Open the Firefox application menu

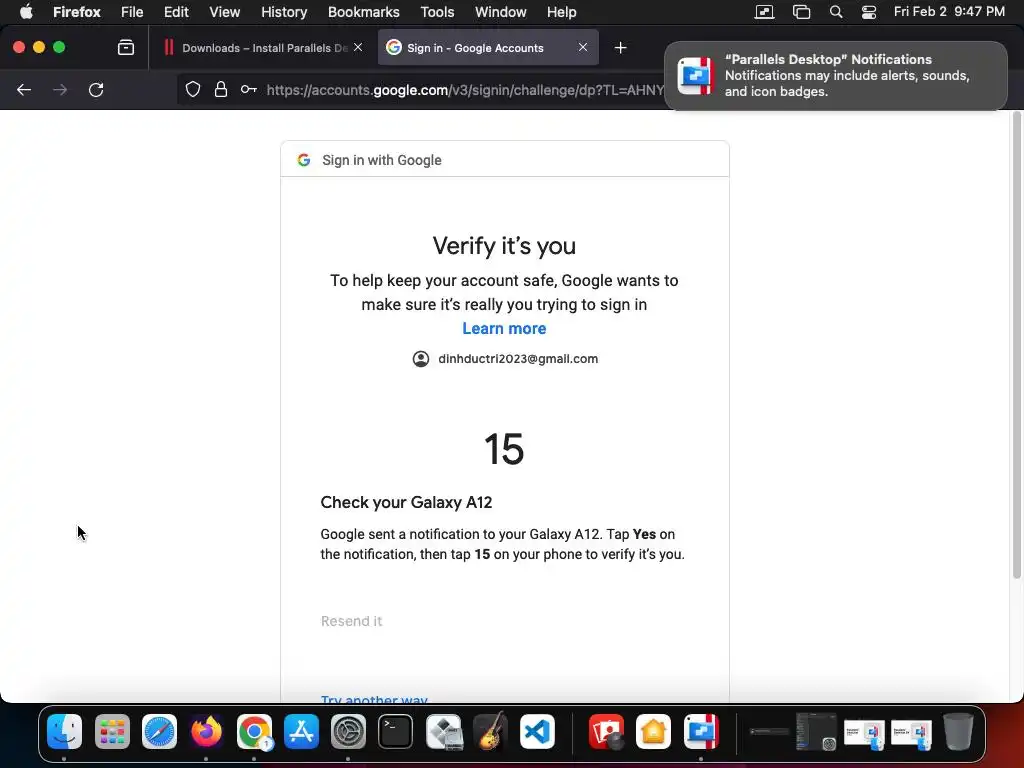click(x=76, y=12)
